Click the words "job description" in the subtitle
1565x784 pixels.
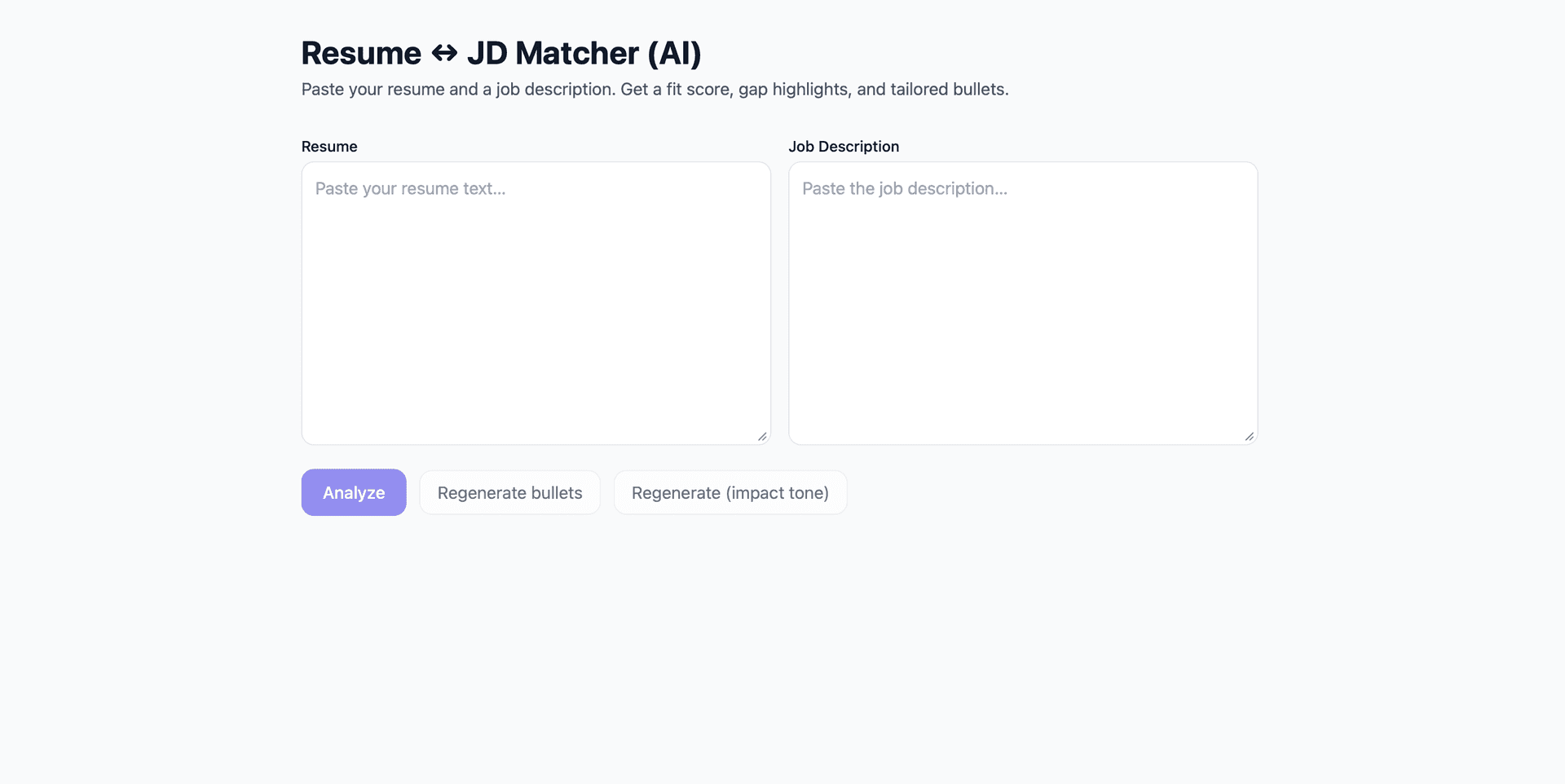(555, 90)
